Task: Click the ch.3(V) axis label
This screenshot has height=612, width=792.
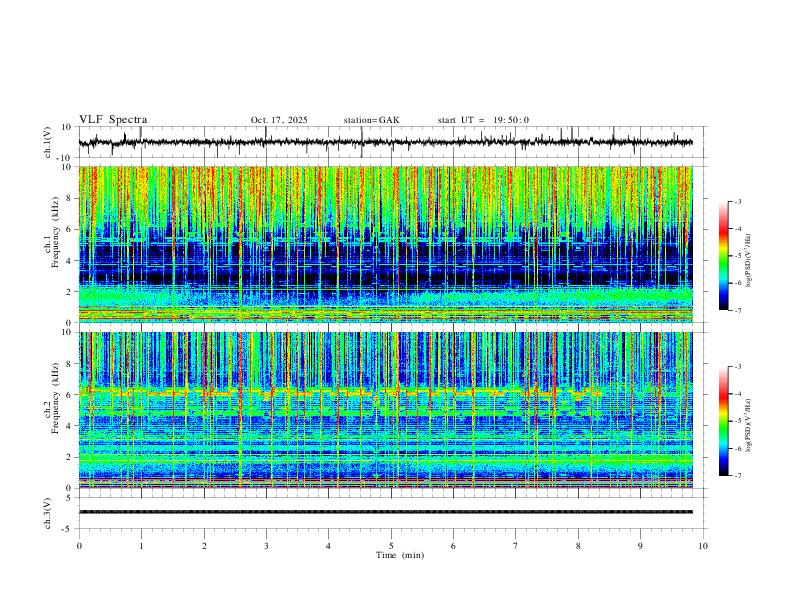Action: tap(48, 513)
